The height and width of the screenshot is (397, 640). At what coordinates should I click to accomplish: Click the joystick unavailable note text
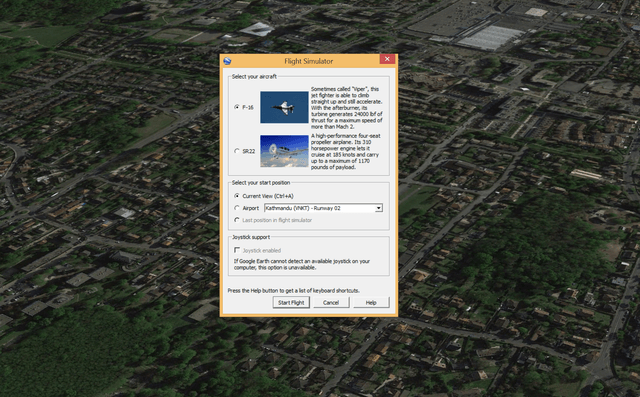(x=302, y=264)
